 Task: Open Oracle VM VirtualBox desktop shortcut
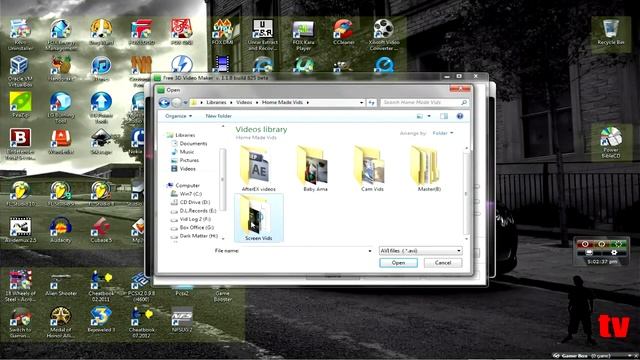[x=20, y=71]
